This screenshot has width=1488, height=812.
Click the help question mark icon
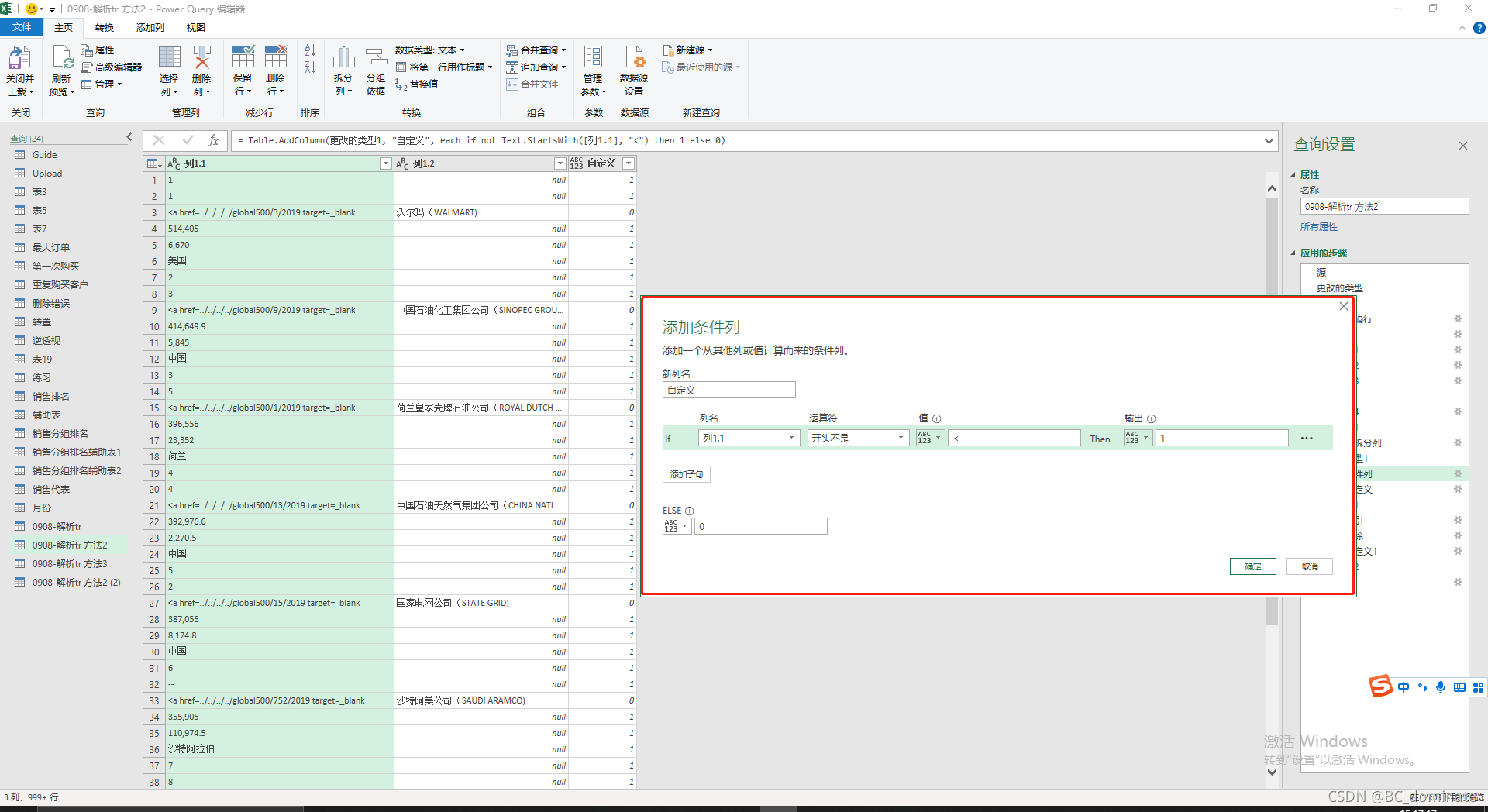tap(1479, 28)
